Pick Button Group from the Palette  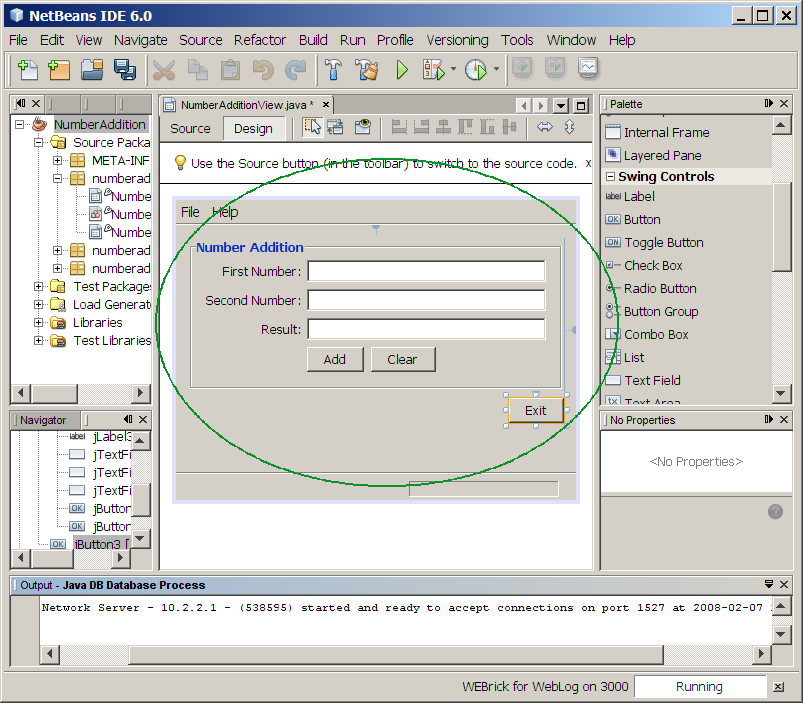652,312
